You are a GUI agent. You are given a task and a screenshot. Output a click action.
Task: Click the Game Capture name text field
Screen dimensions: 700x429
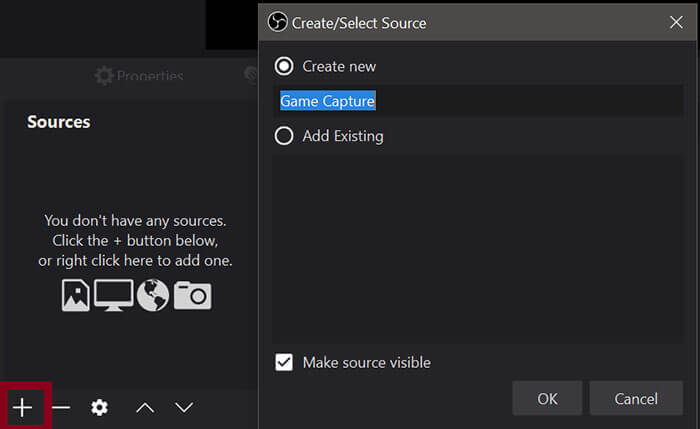coord(480,101)
